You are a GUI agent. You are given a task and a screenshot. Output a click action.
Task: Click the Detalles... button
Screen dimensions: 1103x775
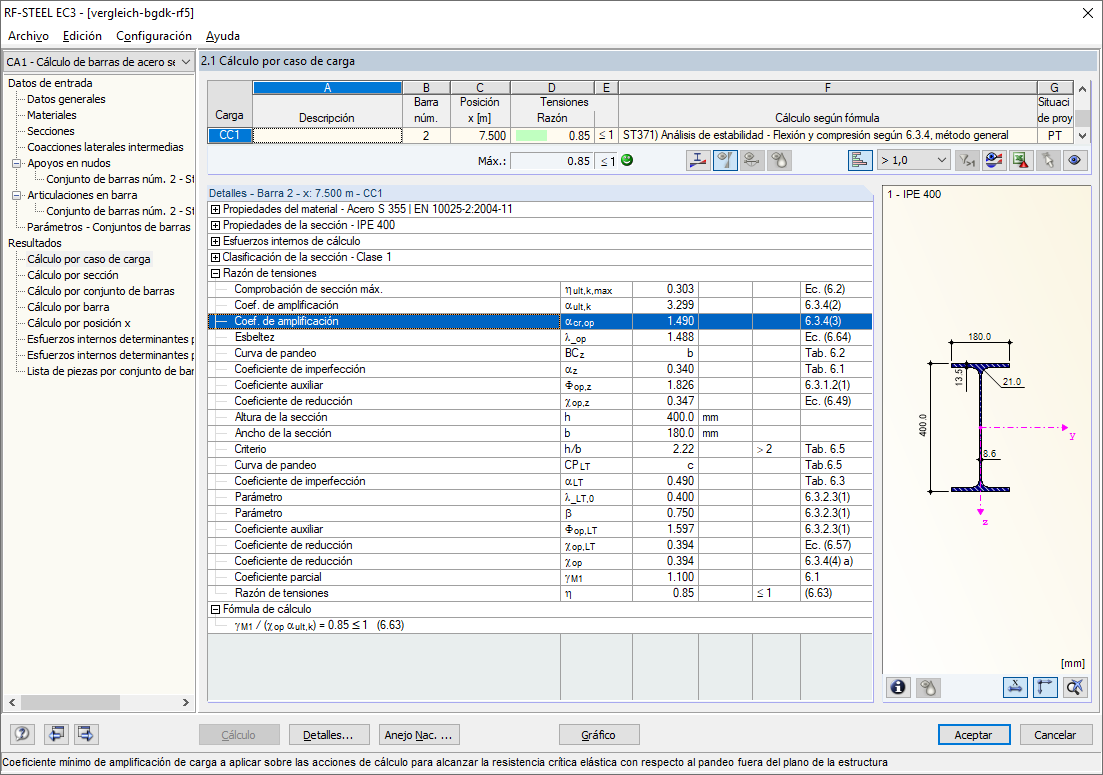(x=329, y=735)
